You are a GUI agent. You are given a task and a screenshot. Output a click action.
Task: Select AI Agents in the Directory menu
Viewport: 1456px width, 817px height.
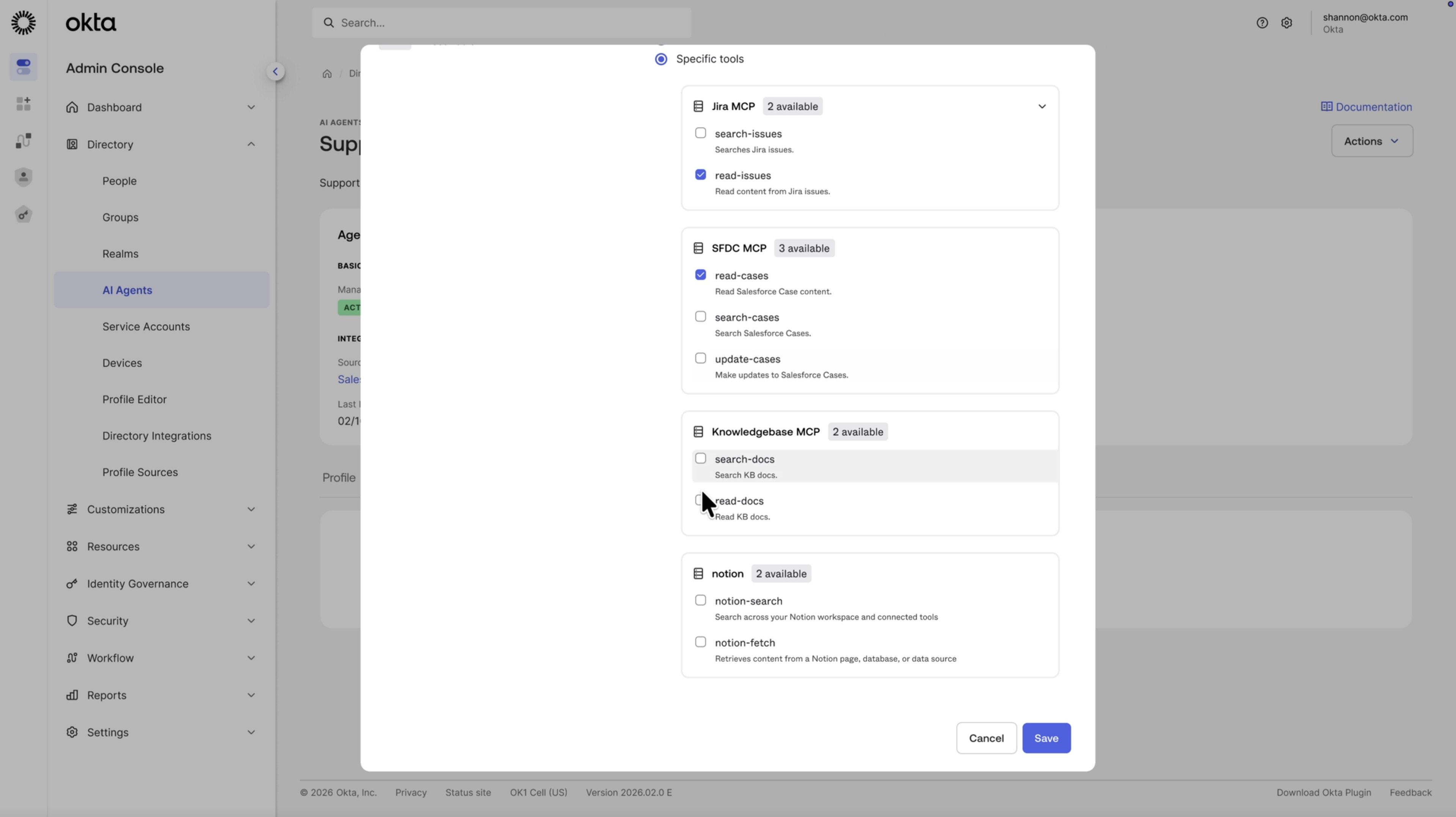point(127,290)
